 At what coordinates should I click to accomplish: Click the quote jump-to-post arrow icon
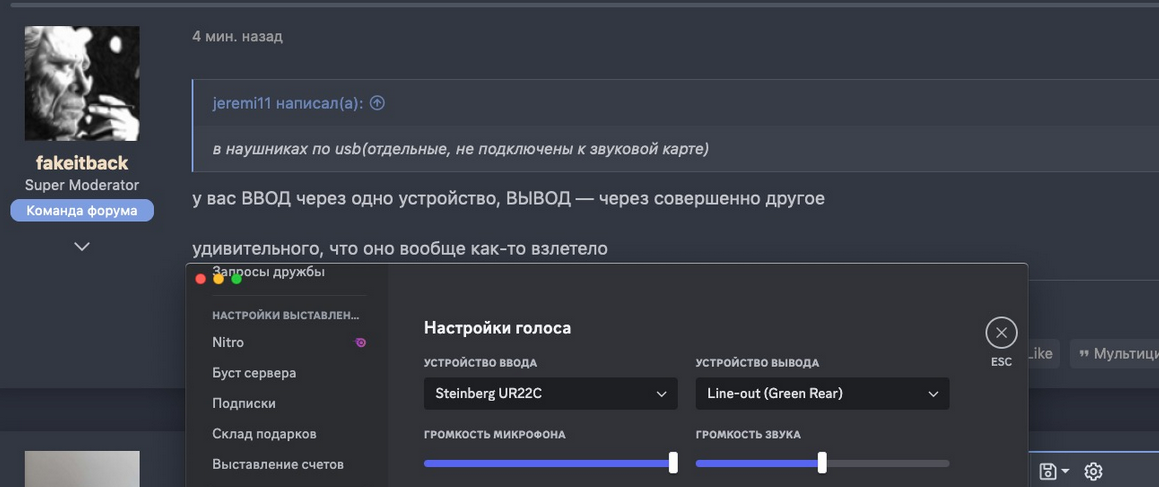377,103
